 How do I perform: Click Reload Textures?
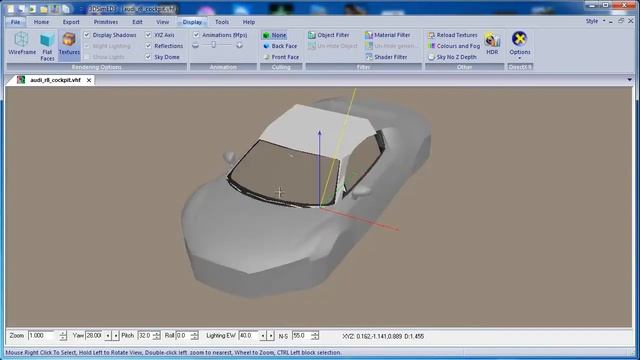(x=452, y=35)
